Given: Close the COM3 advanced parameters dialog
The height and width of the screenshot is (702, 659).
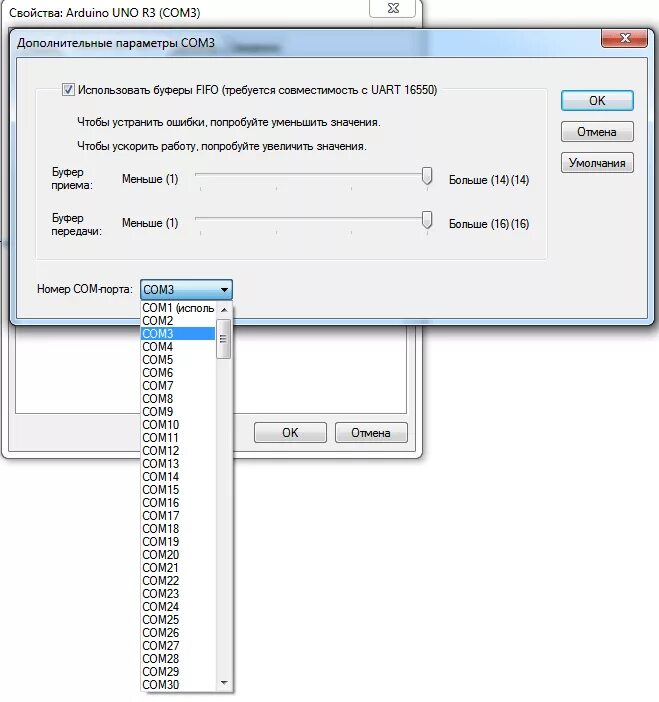Looking at the screenshot, I should tap(625, 38).
